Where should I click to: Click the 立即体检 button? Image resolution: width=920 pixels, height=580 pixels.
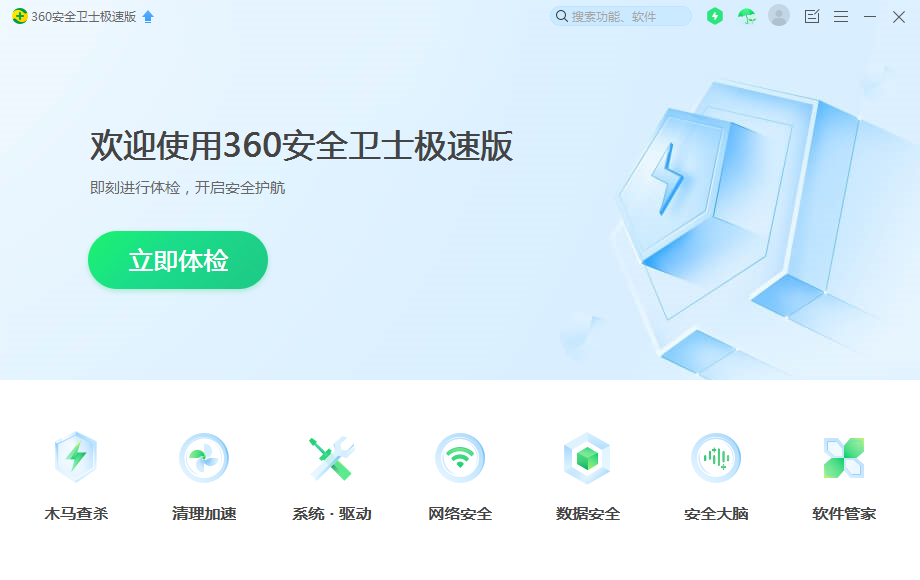(x=178, y=260)
